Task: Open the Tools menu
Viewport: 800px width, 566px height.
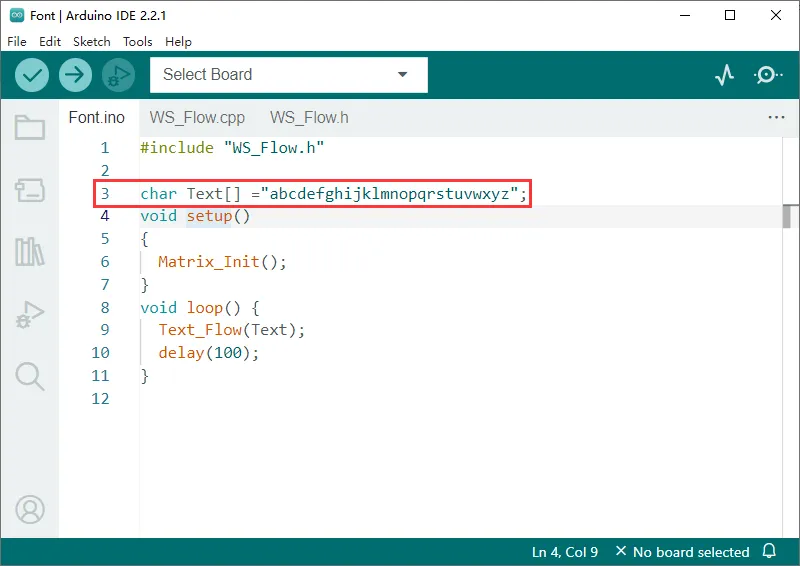Action: coord(138,42)
